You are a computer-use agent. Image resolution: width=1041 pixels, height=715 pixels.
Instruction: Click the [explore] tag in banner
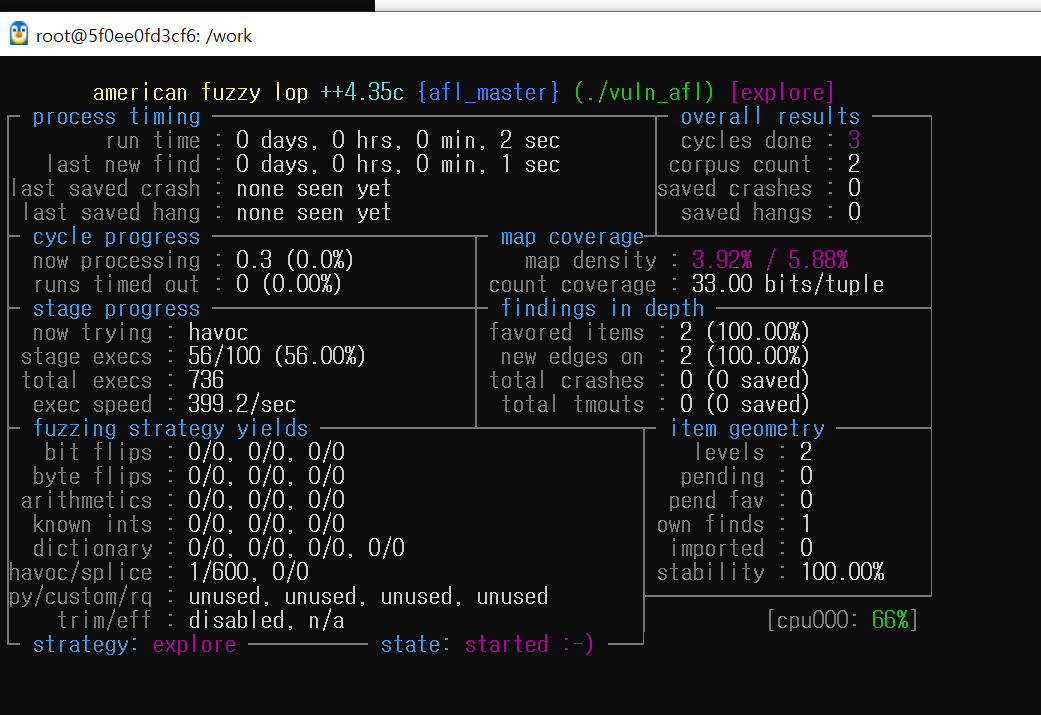coord(781,92)
